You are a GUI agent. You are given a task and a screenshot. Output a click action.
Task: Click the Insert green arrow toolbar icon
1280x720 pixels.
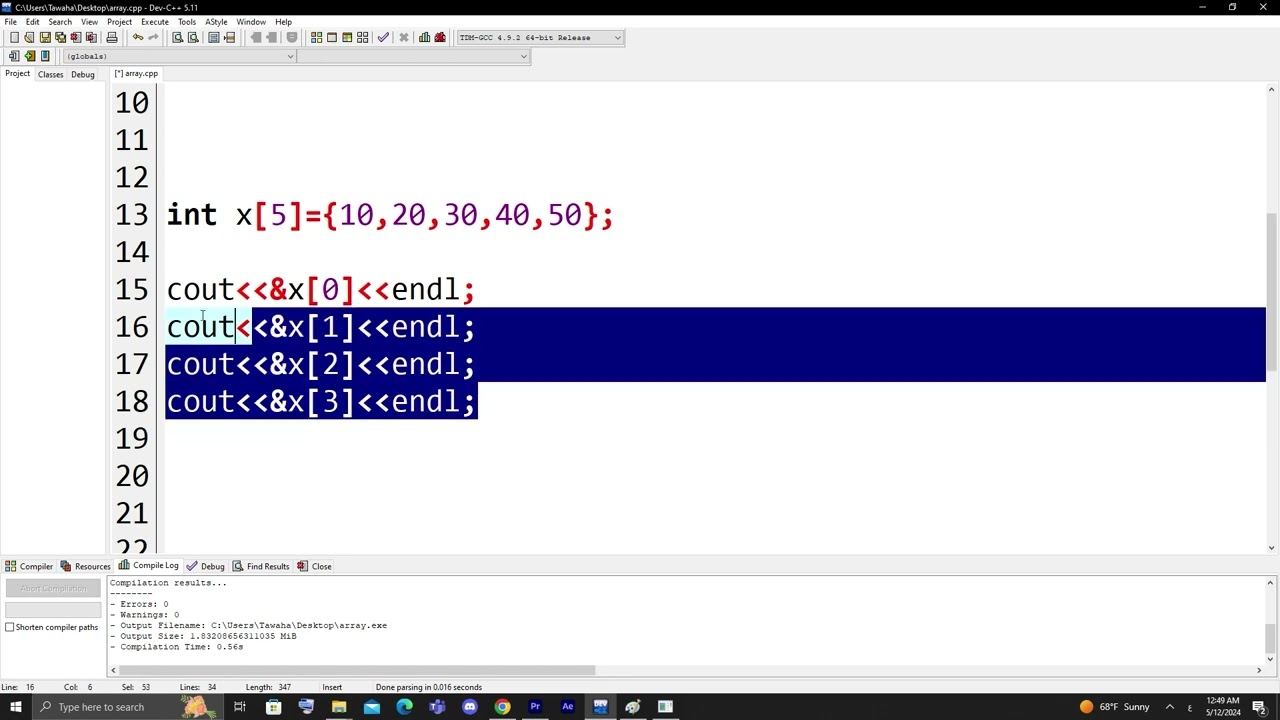29,56
